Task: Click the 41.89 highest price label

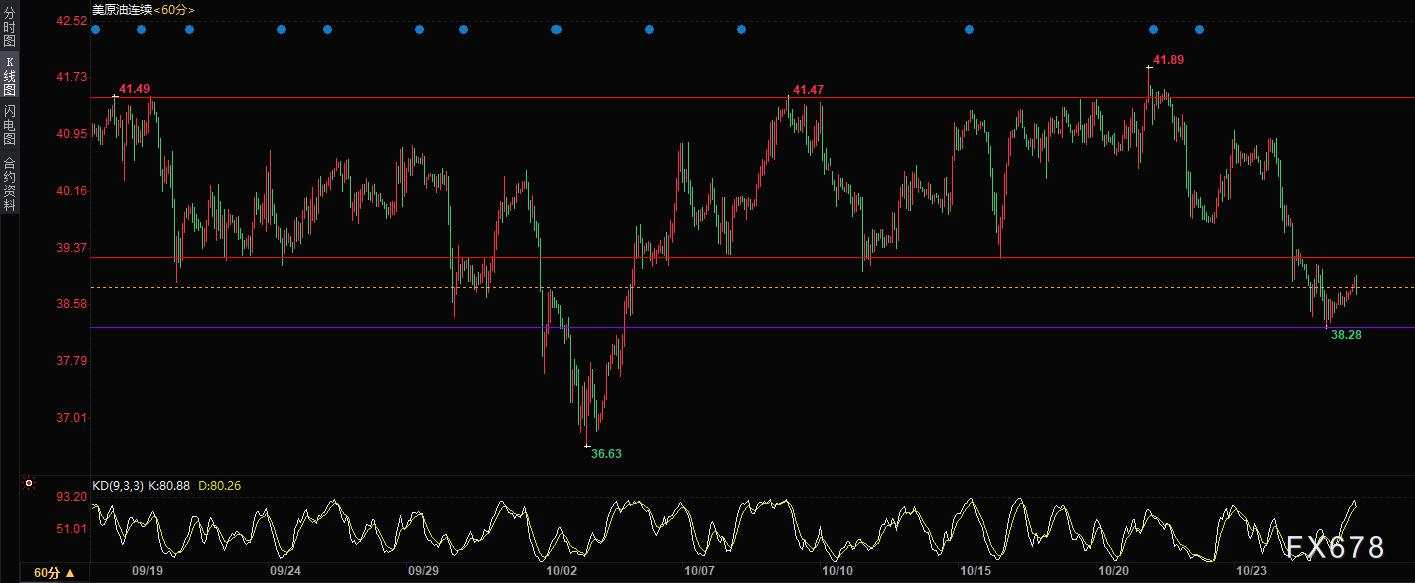Action: [1168, 60]
